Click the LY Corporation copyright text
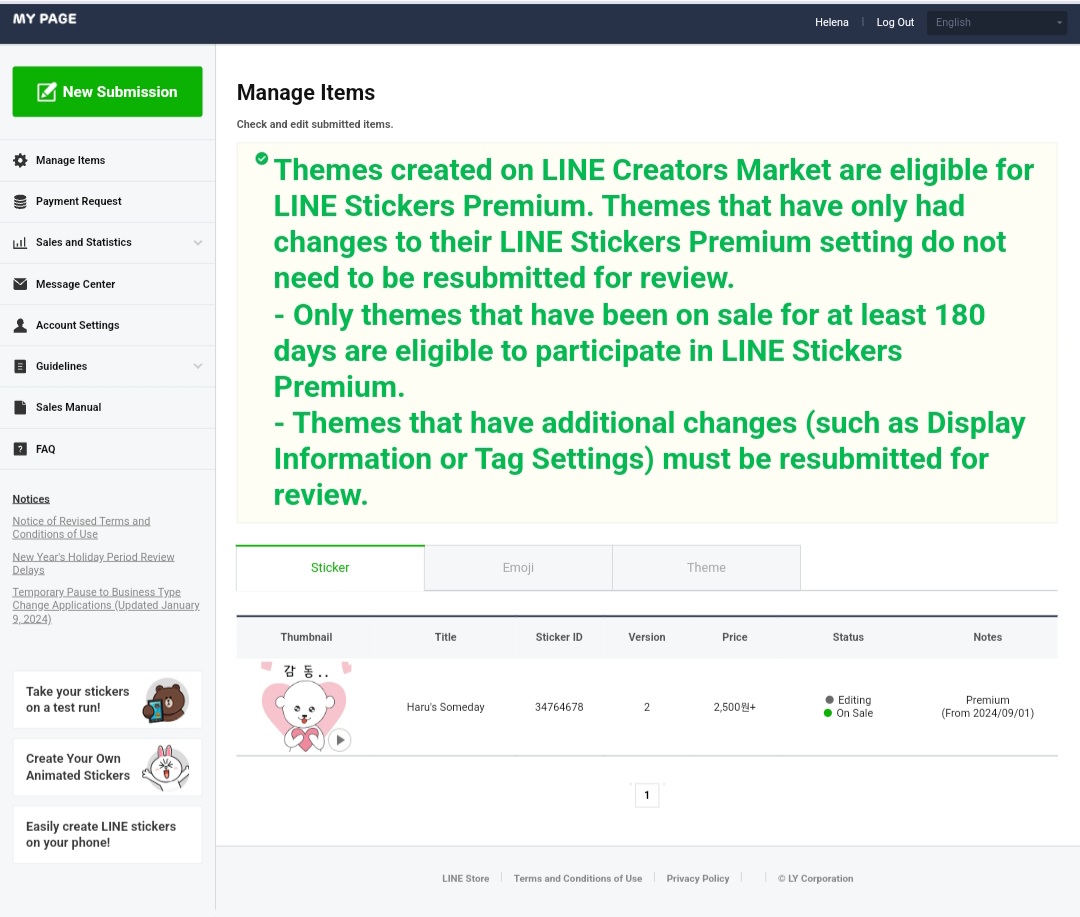Screen dimensions: 1080x917 [816, 878]
